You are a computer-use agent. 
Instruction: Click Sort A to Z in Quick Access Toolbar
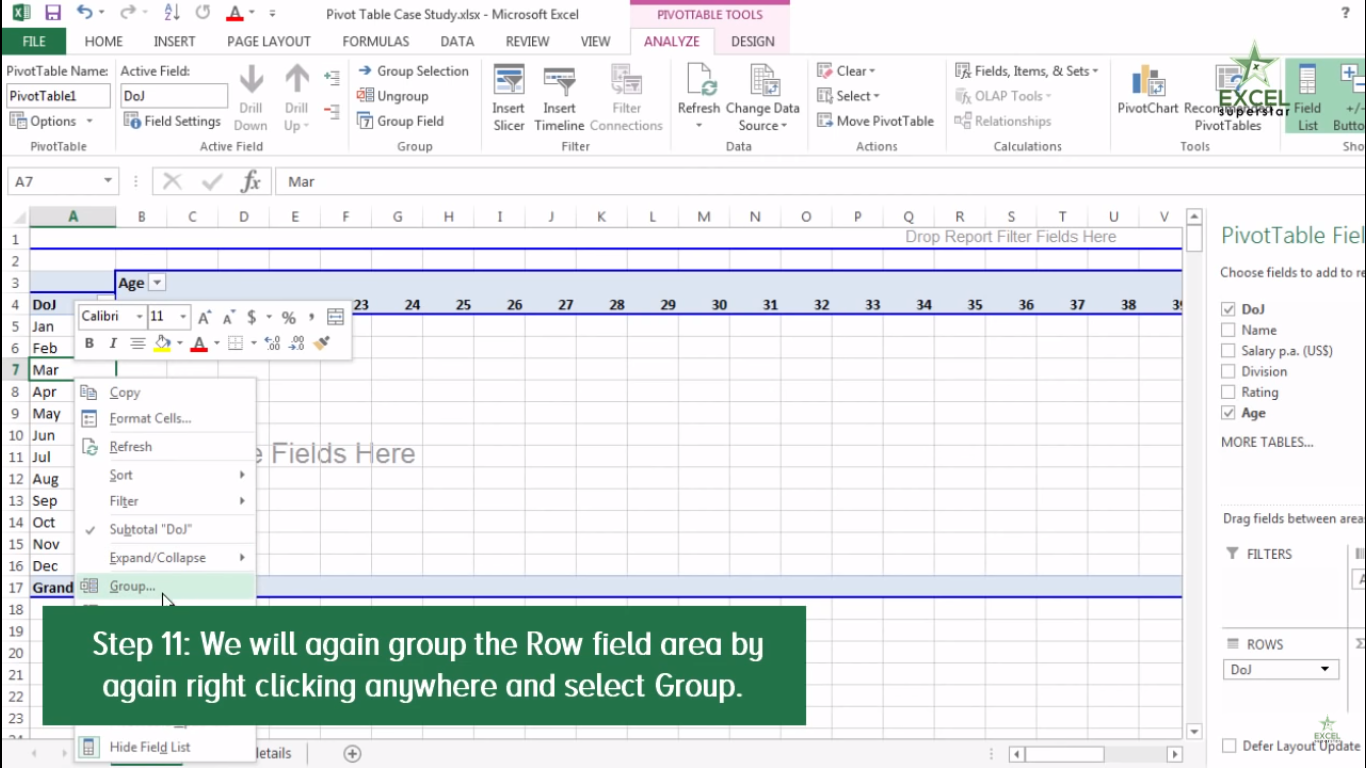tap(171, 14)
